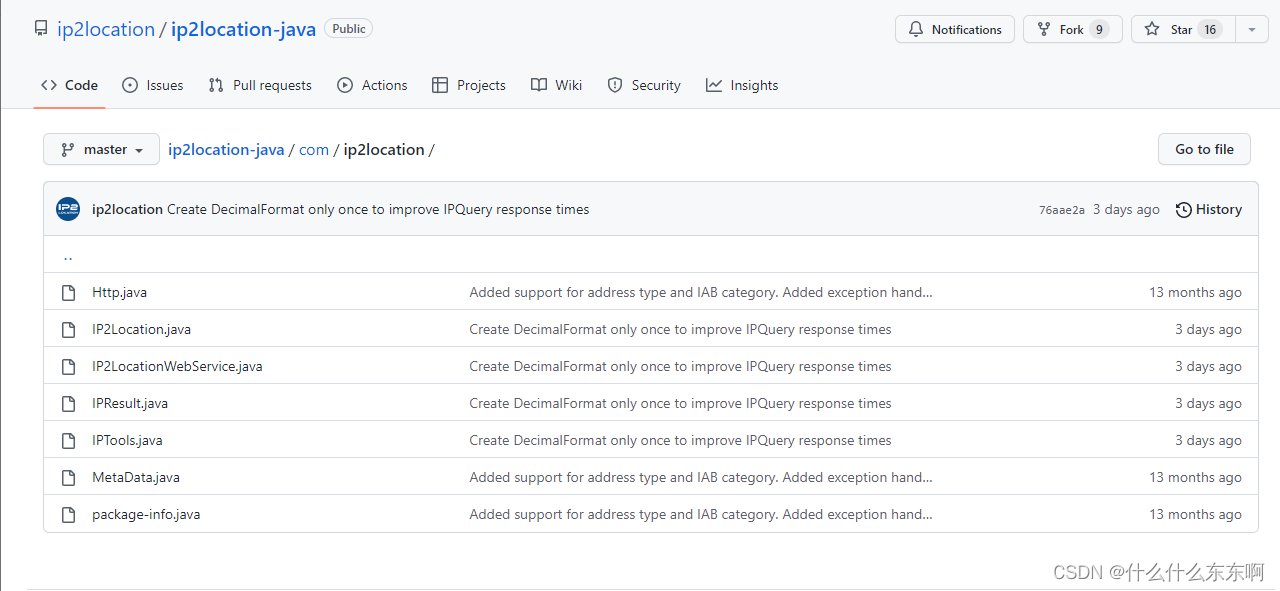Image resolution: width=1280 pixels, height=591 pixels.
Task: Click the fork icon in Fork button
Action: pos(1044,30)
